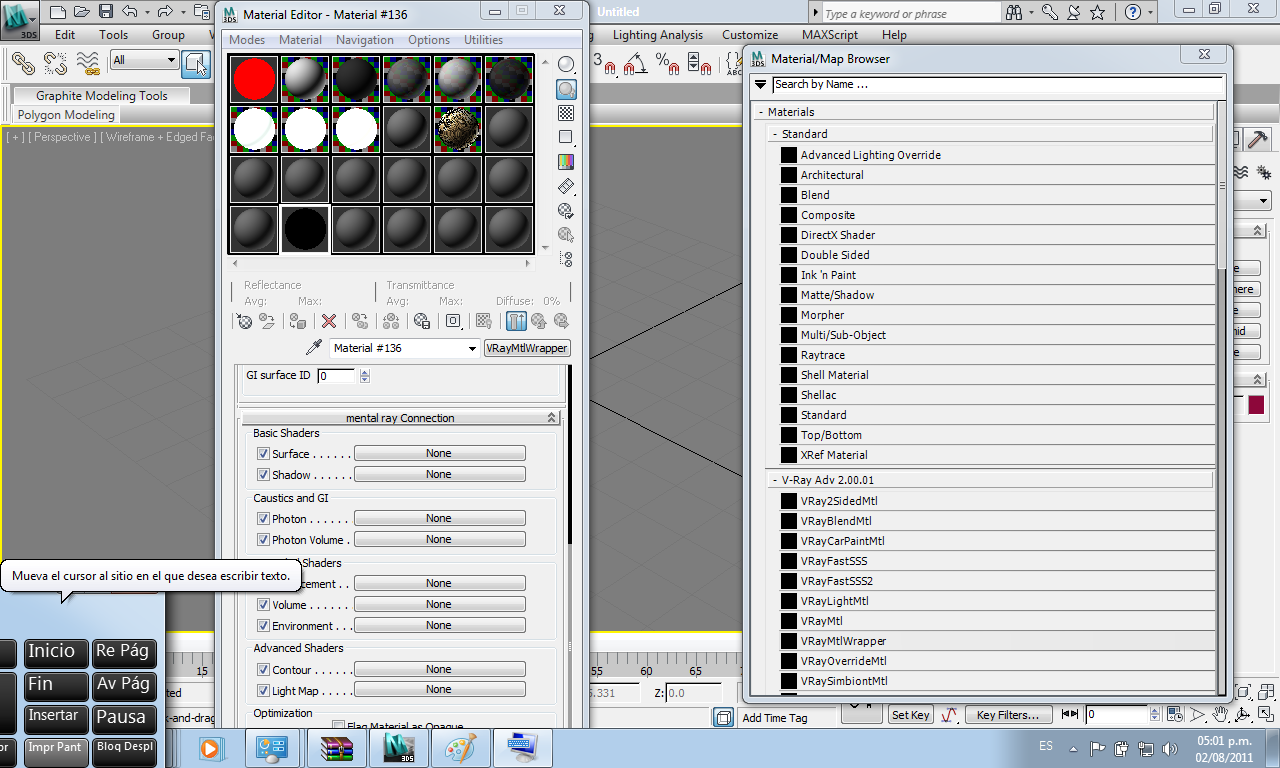Click the Sample UV Tiling icon
The width and height of the screenshot is (1280, 768).
(x=566, y=137)
